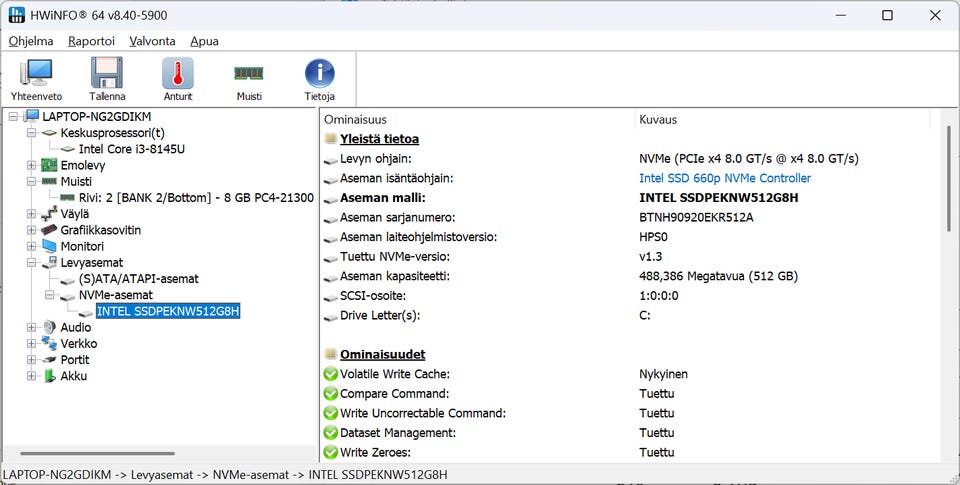This screenshot has height=485, width=960.
Task: Click green check icon beside Dataset Management
Action: coord(331,432)
